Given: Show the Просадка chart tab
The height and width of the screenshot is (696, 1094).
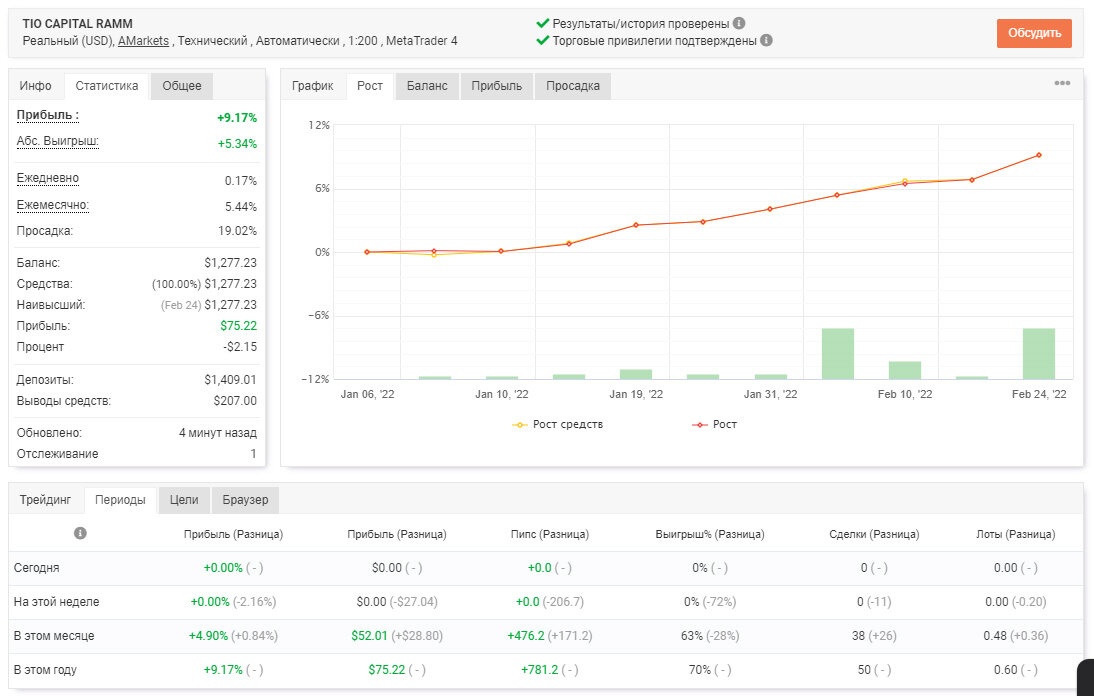Looking at the screenshot, I should [573, 86].
